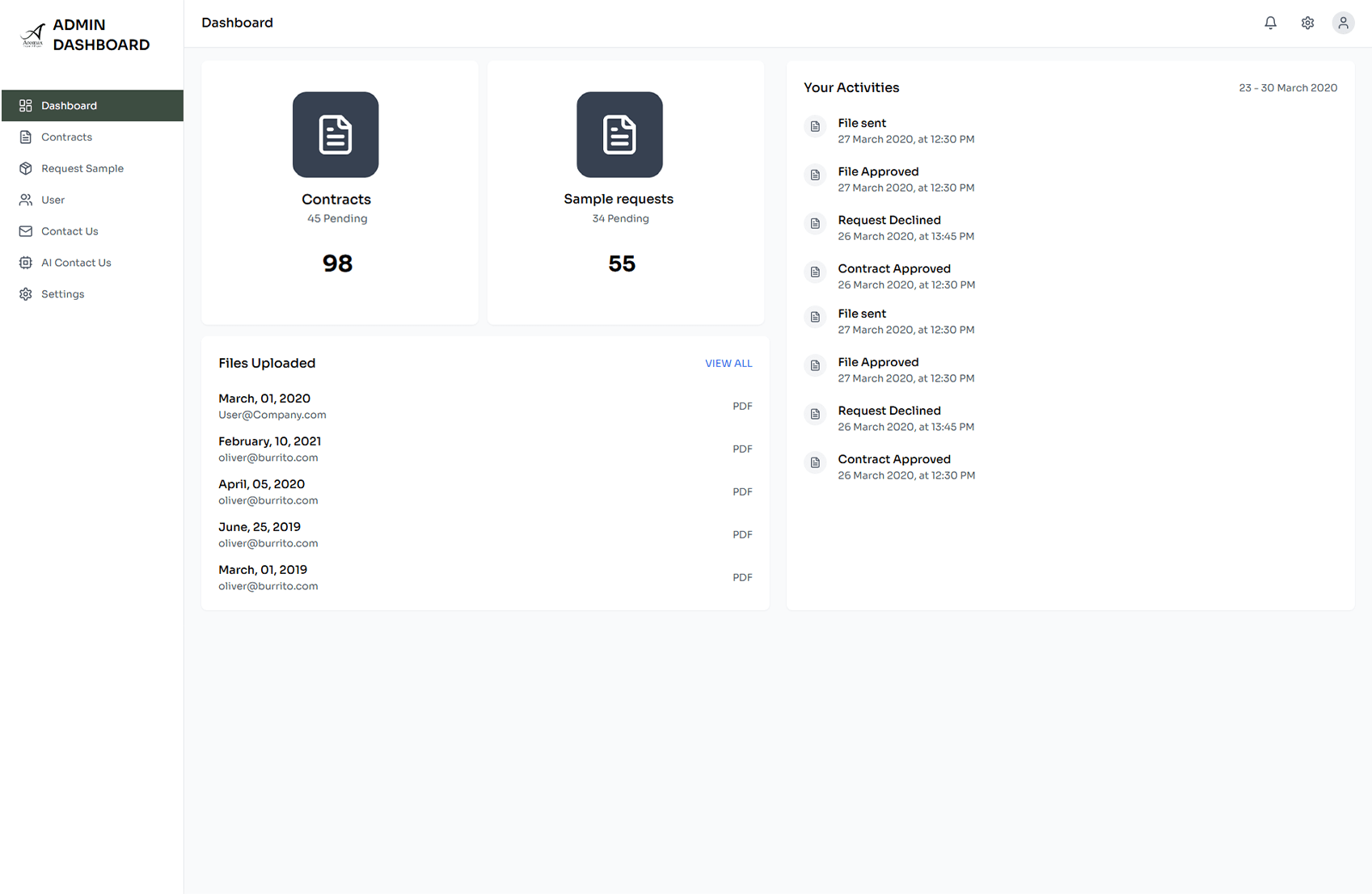1372x894 pixels.
Task: Open PDF for User@Company.com upload
Action: point(742,407)
